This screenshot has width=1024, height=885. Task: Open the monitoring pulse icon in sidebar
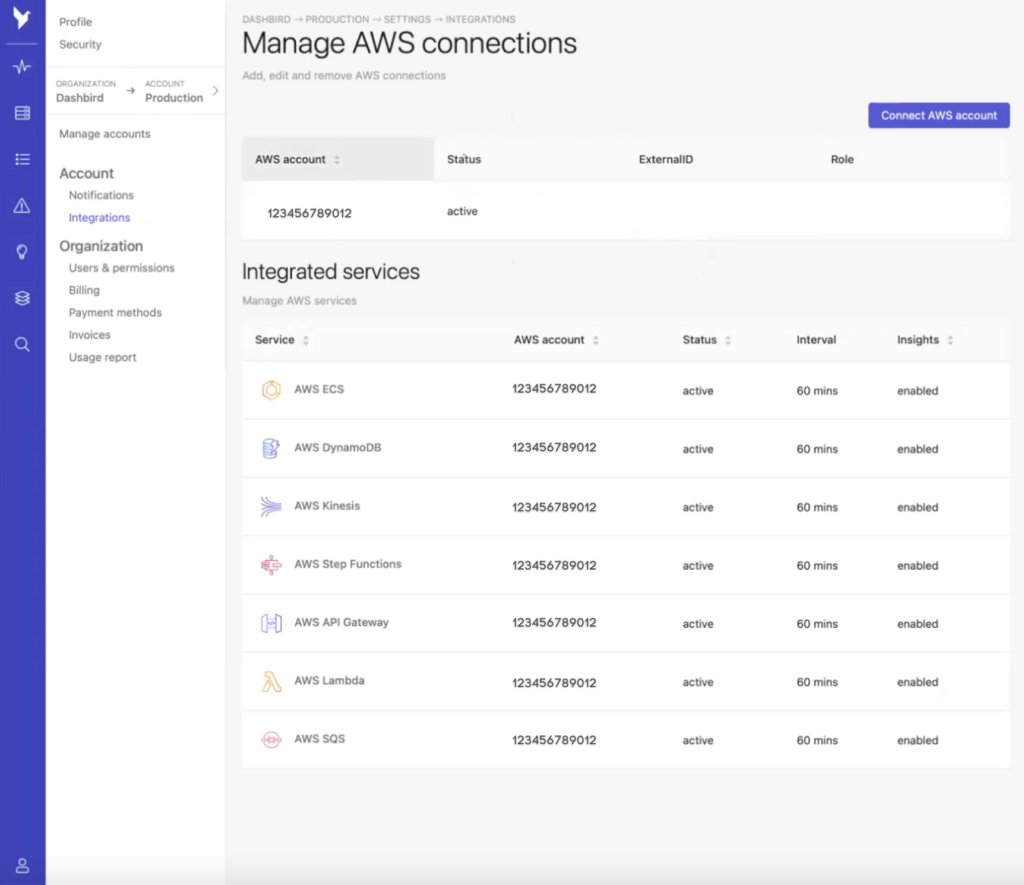22,67
